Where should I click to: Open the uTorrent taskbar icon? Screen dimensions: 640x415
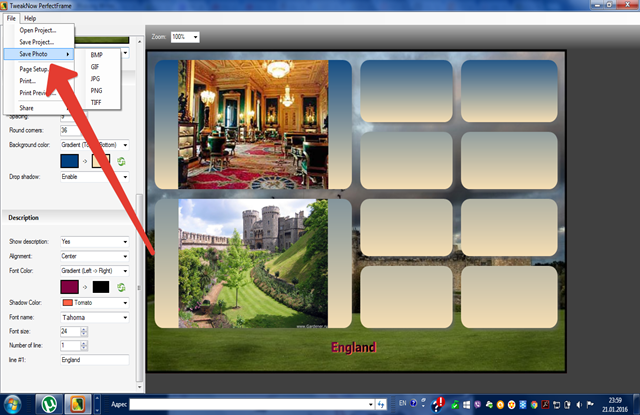point(47,404)
